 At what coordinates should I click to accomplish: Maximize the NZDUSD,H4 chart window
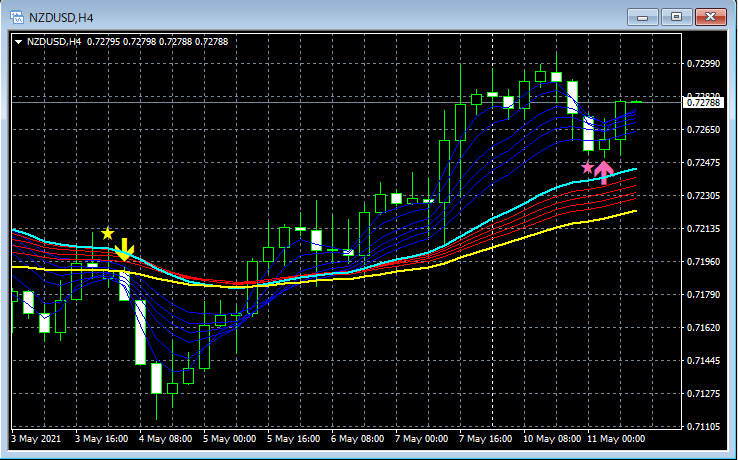click(x=676, y=17)
